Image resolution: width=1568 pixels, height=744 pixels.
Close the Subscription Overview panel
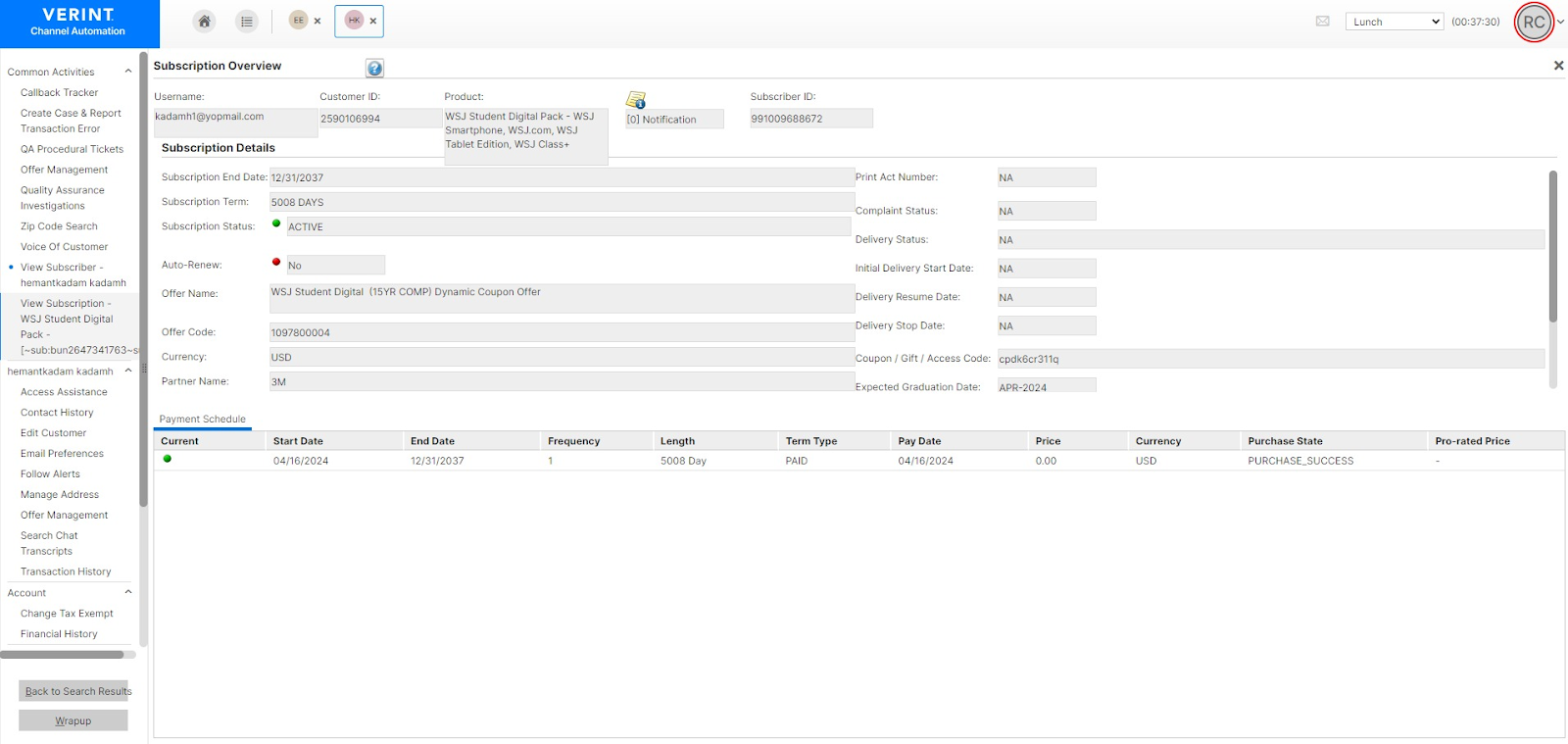tap(1558, 66)
